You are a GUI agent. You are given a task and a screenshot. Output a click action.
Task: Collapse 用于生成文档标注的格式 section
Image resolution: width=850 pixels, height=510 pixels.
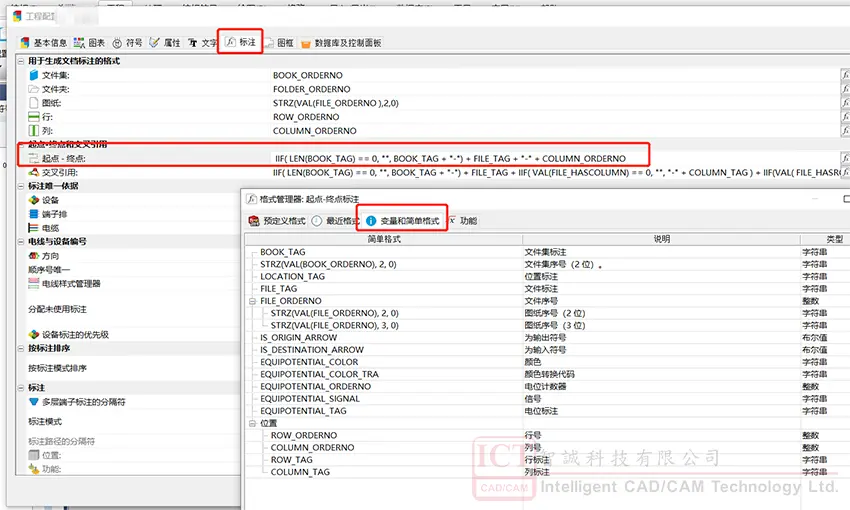[x=21, y=61]
